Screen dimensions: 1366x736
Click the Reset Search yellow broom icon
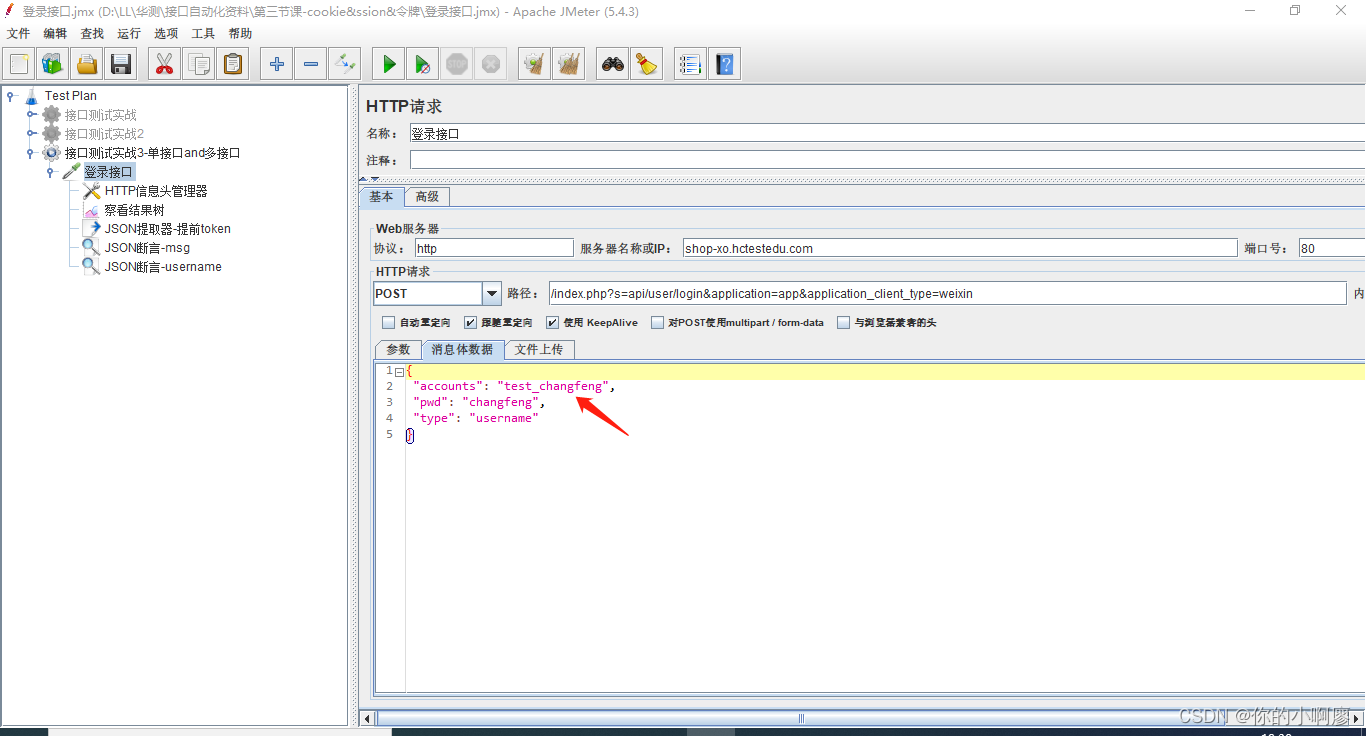point(647,64)
